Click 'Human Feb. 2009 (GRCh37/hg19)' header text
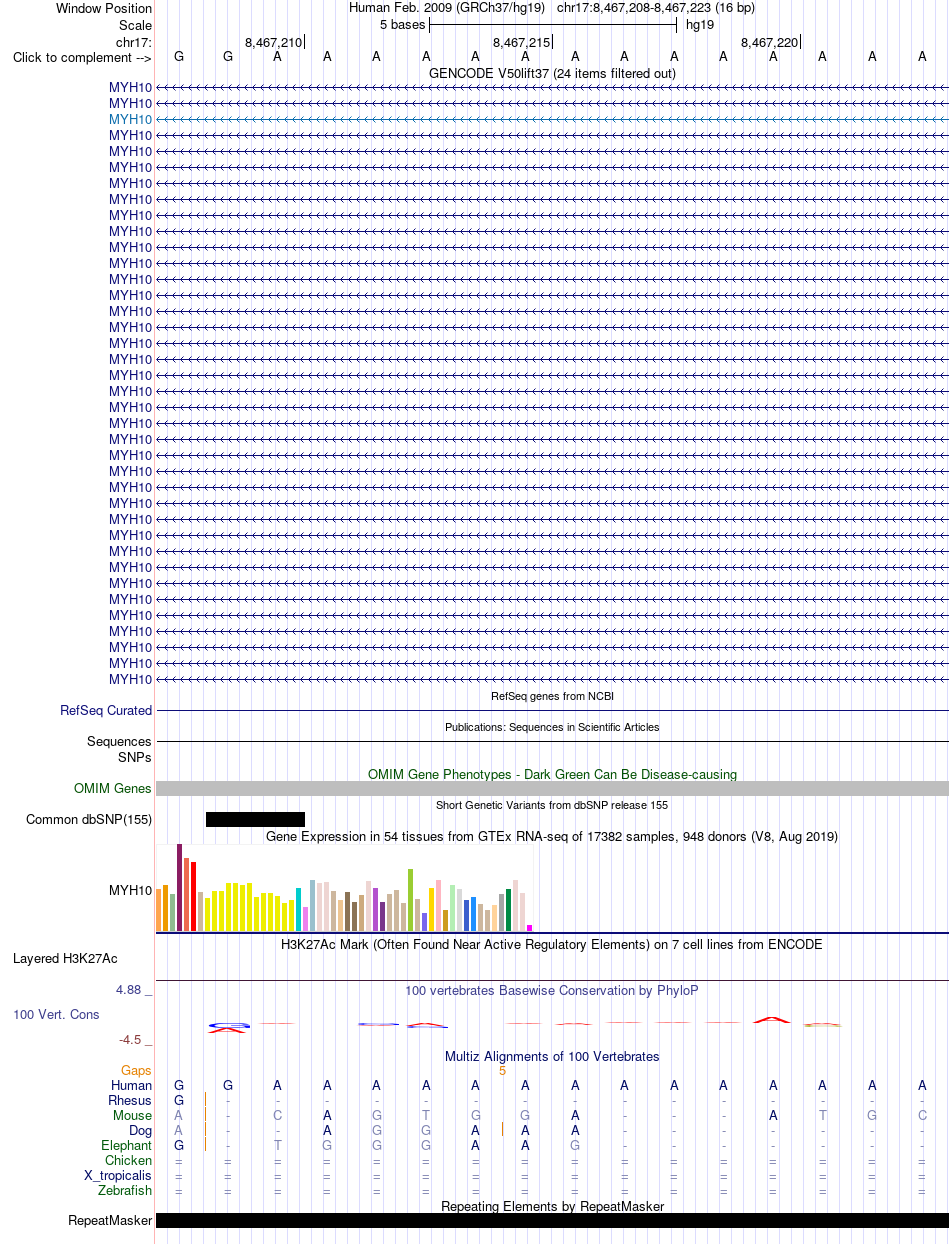Viewport: 950px width, 1244px height. click(447, 8)
